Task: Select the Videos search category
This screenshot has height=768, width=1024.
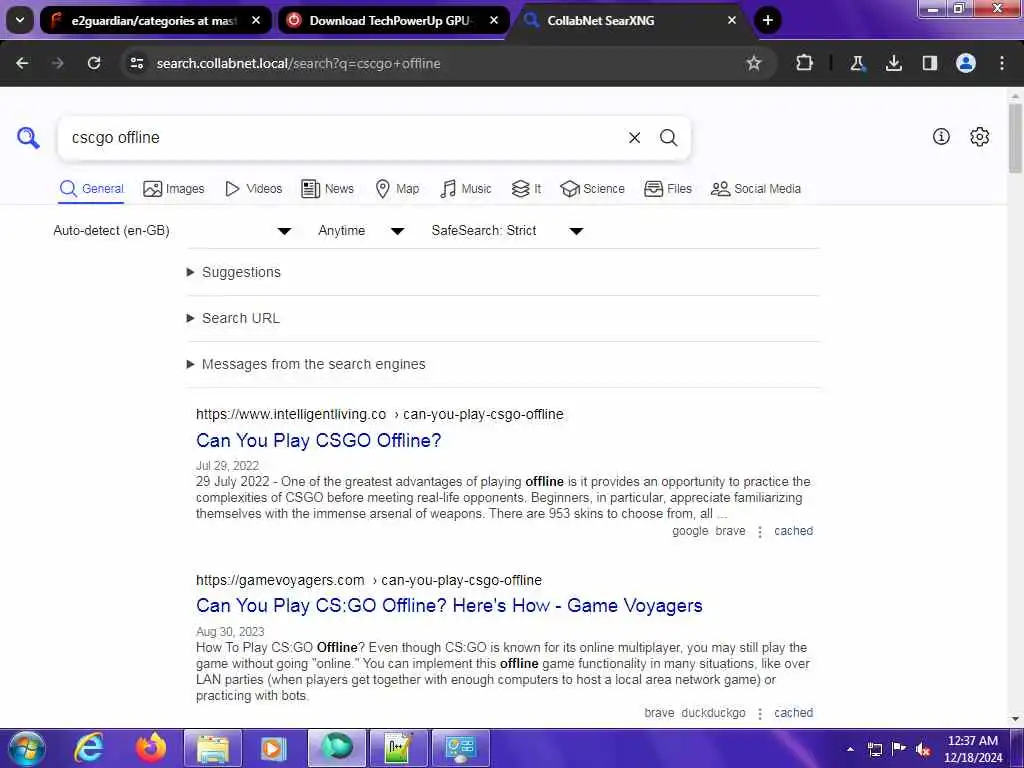Action: [x=253, y=189]
